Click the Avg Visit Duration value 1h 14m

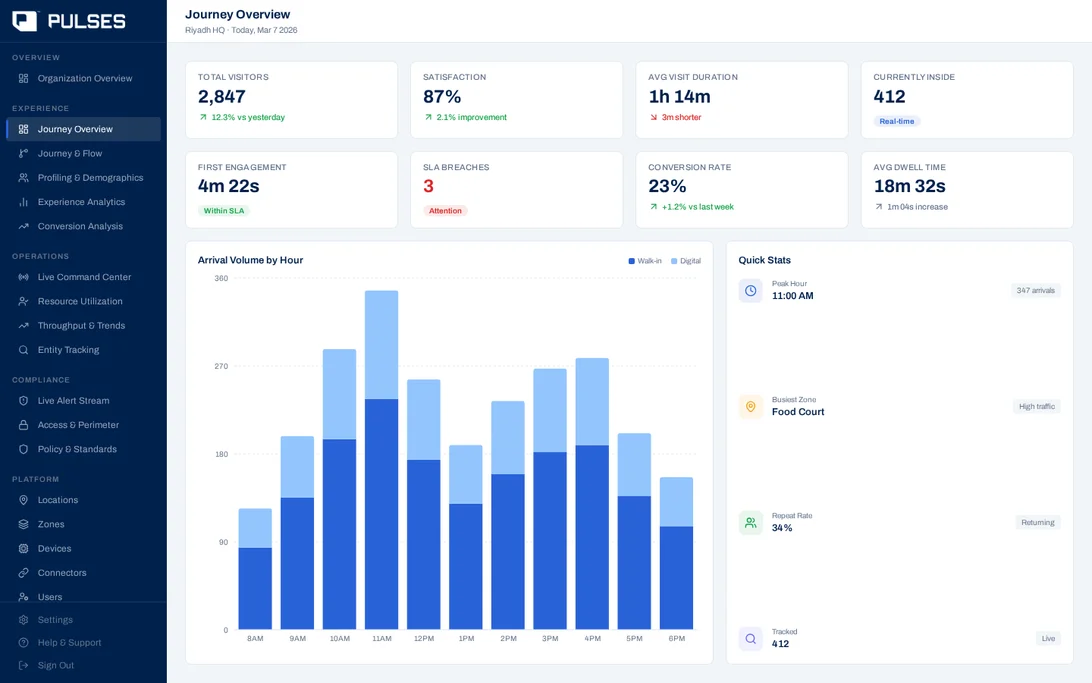click(x=680, y=97)
